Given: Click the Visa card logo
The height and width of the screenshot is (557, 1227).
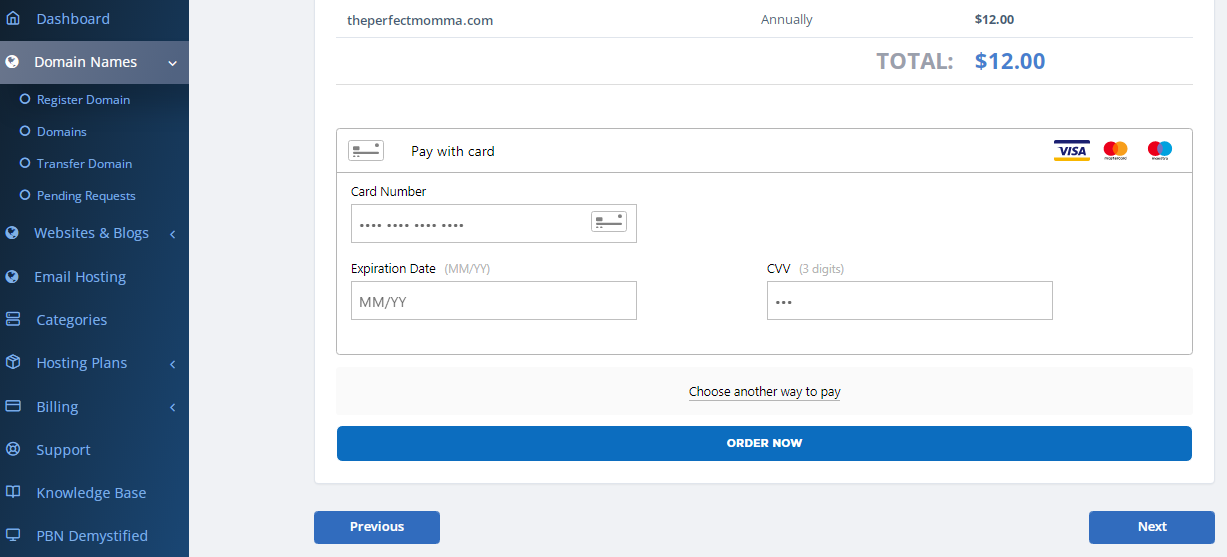Looking at the screenshot, I should 1072,151.
